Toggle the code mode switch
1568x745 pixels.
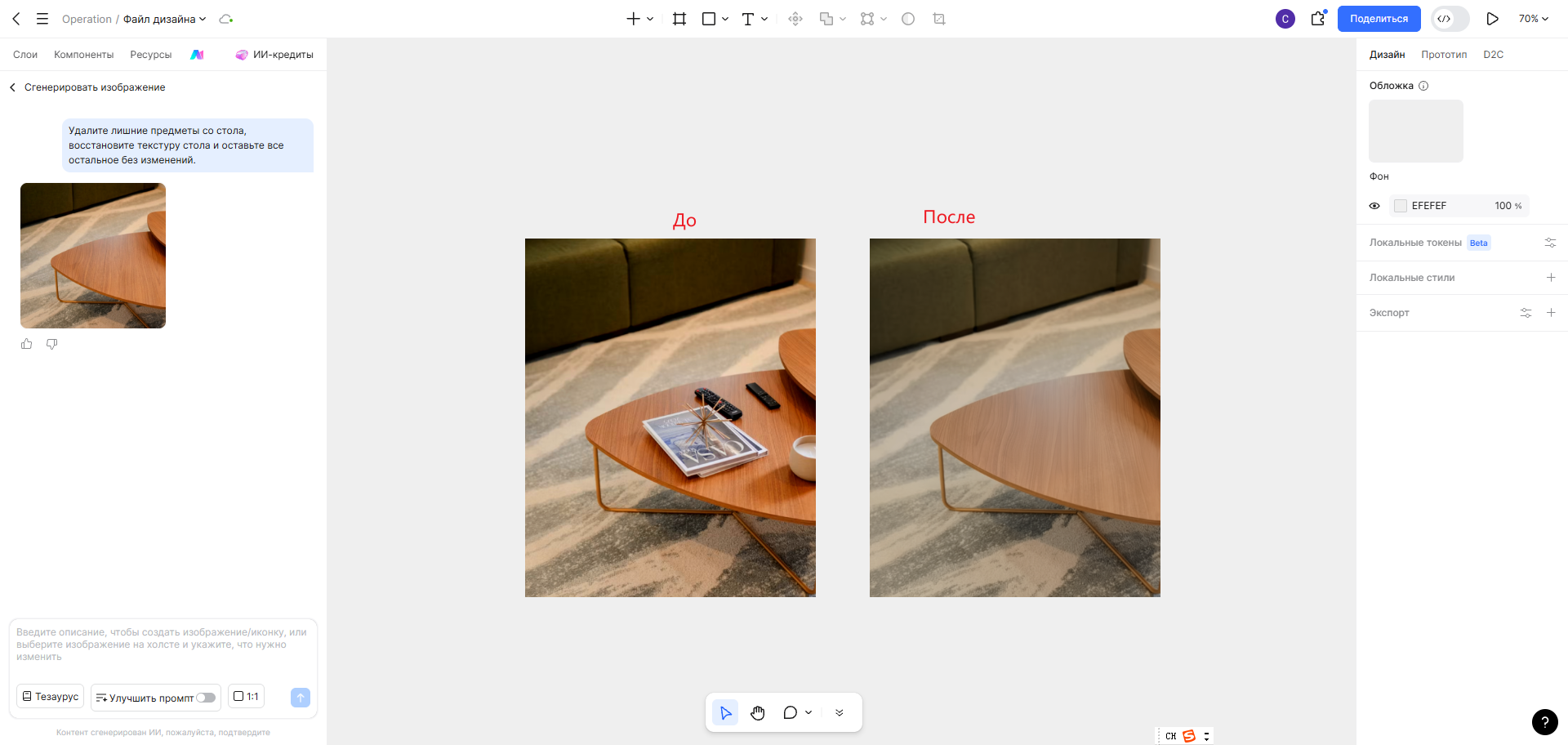[x=1450, y=19]
